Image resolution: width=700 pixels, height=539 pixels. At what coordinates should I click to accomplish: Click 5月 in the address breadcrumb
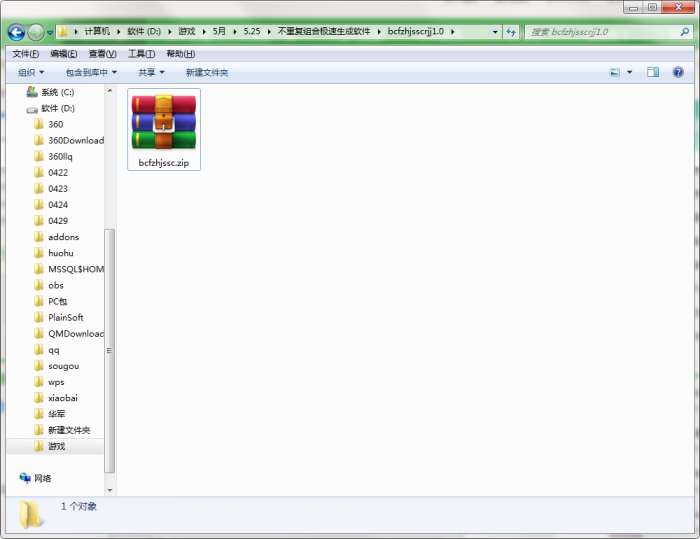(x=219, y=31)
